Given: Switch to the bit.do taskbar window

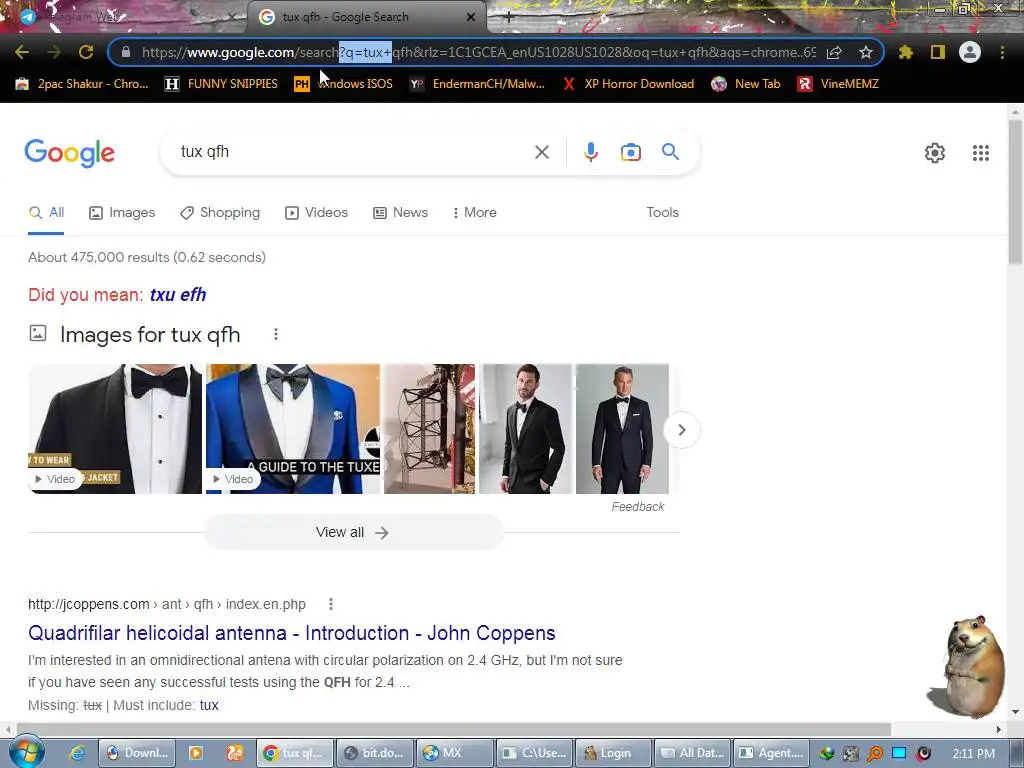Looking at the screenshot, I should click(375, 753).
